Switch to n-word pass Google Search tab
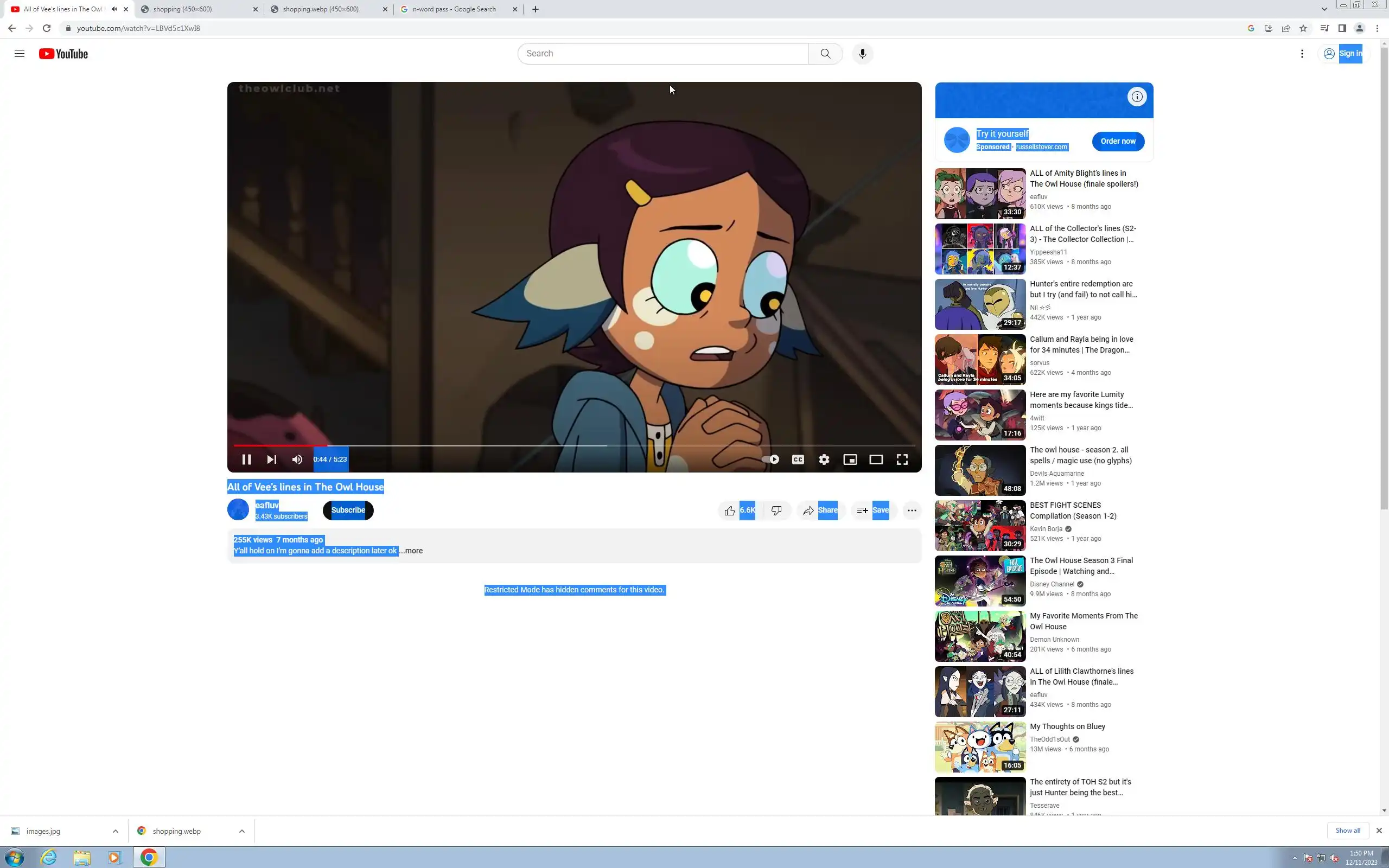 coord(454,9)
